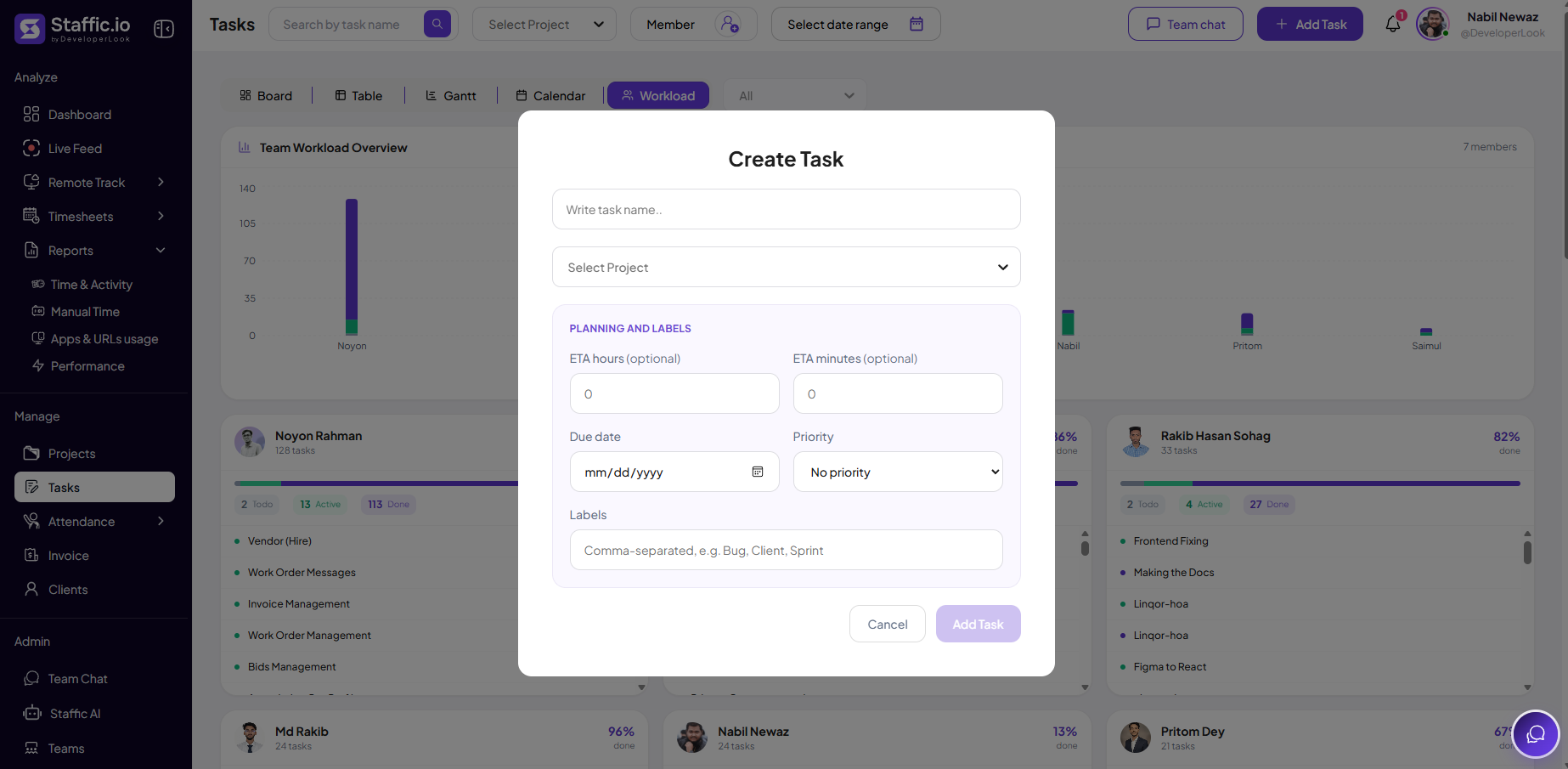
Task: Select Tasks in the sidebar
Action: (x=94, y=488)
